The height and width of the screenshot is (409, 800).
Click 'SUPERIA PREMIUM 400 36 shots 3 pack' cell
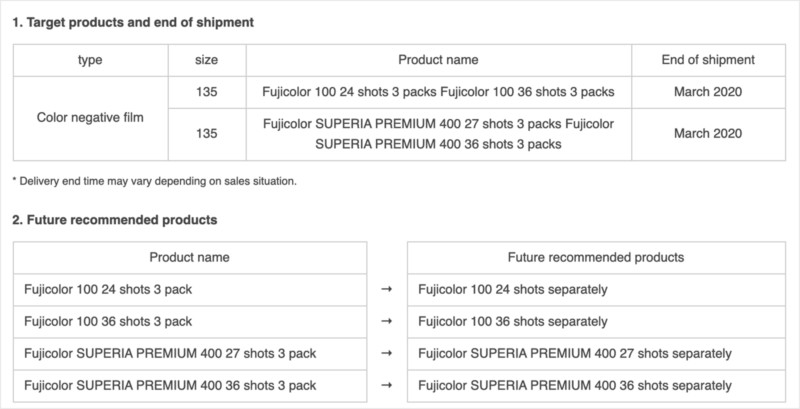point(190,386)
